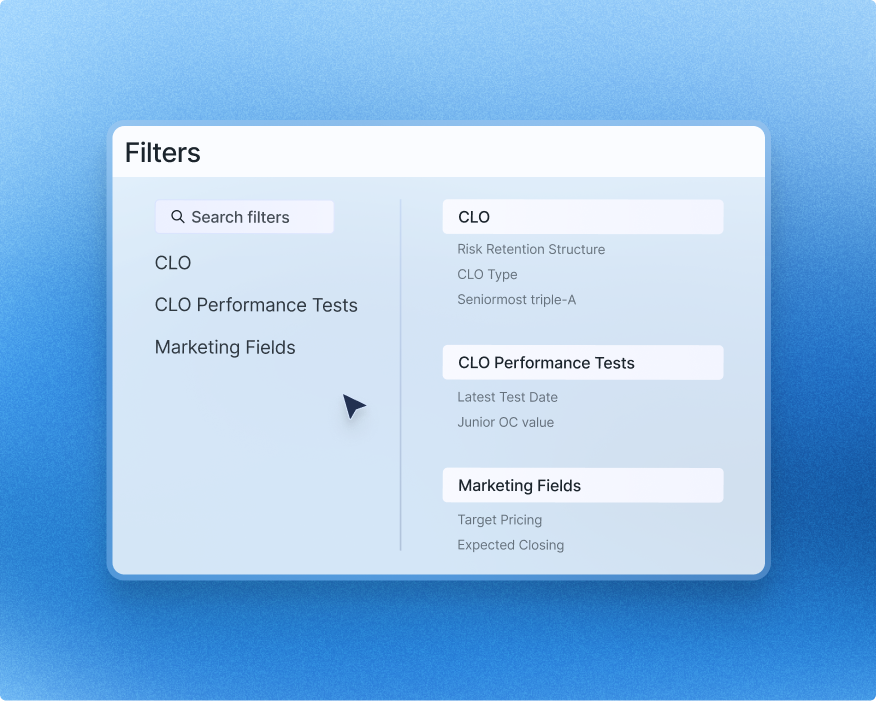This screenshot has width=876, height=701.
Task: Select CLO in the left sidebar
Action: (172, 263)
